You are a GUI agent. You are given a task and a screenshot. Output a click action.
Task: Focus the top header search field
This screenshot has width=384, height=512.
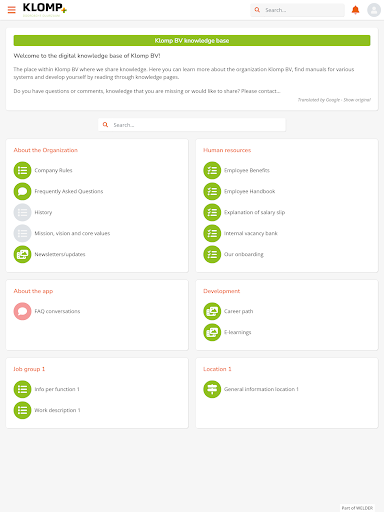(x=297, y=10)
